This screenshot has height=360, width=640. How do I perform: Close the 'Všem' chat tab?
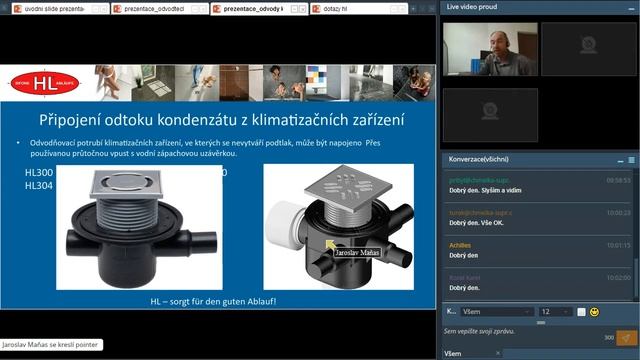pyautogui.click(x=498, y=353)
